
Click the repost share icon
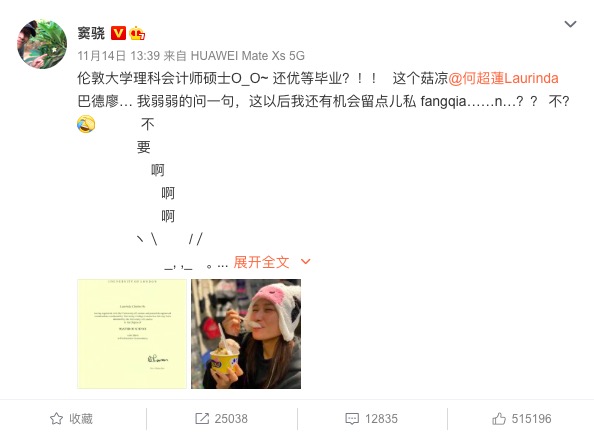[202, 419]
